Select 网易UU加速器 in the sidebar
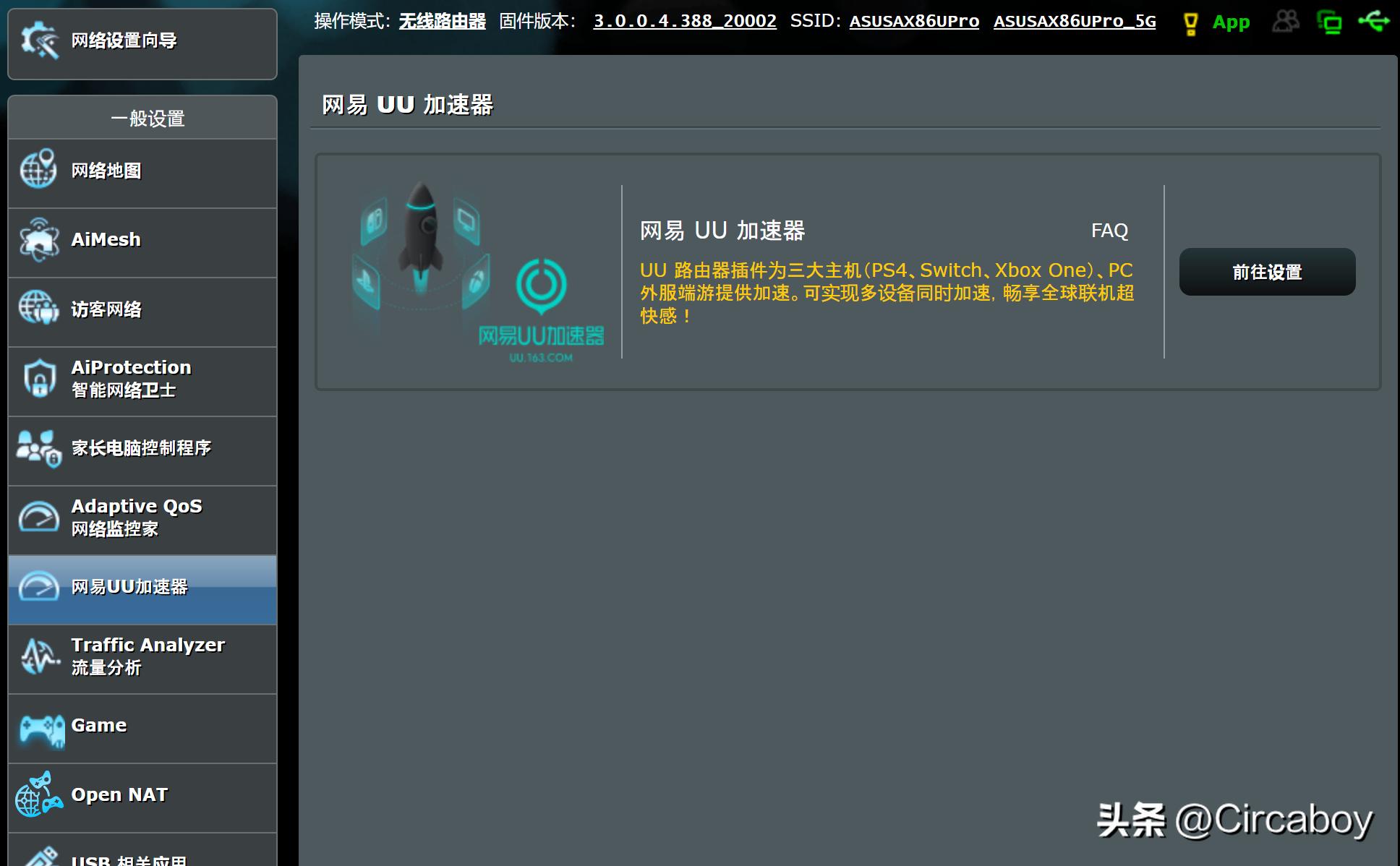The width and height of the screenshot is (1400, 866). coord(130,588)
